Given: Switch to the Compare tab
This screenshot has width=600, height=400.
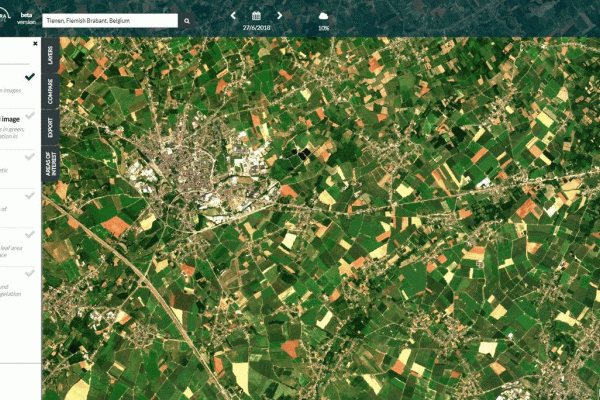Looking at the screenshot, I should (x=51, y=90).
